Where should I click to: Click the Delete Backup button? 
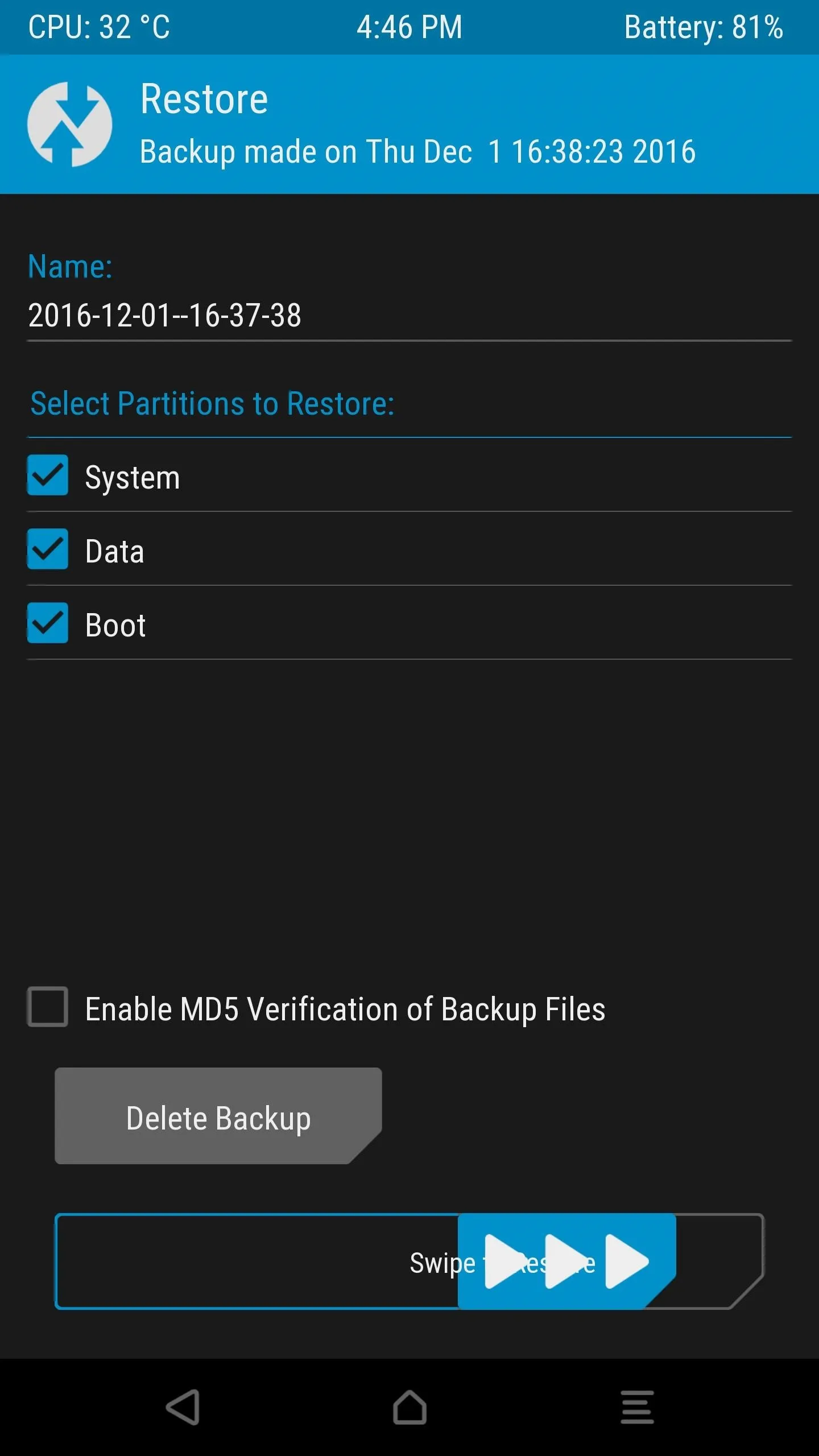click(x=218, y=1116)
